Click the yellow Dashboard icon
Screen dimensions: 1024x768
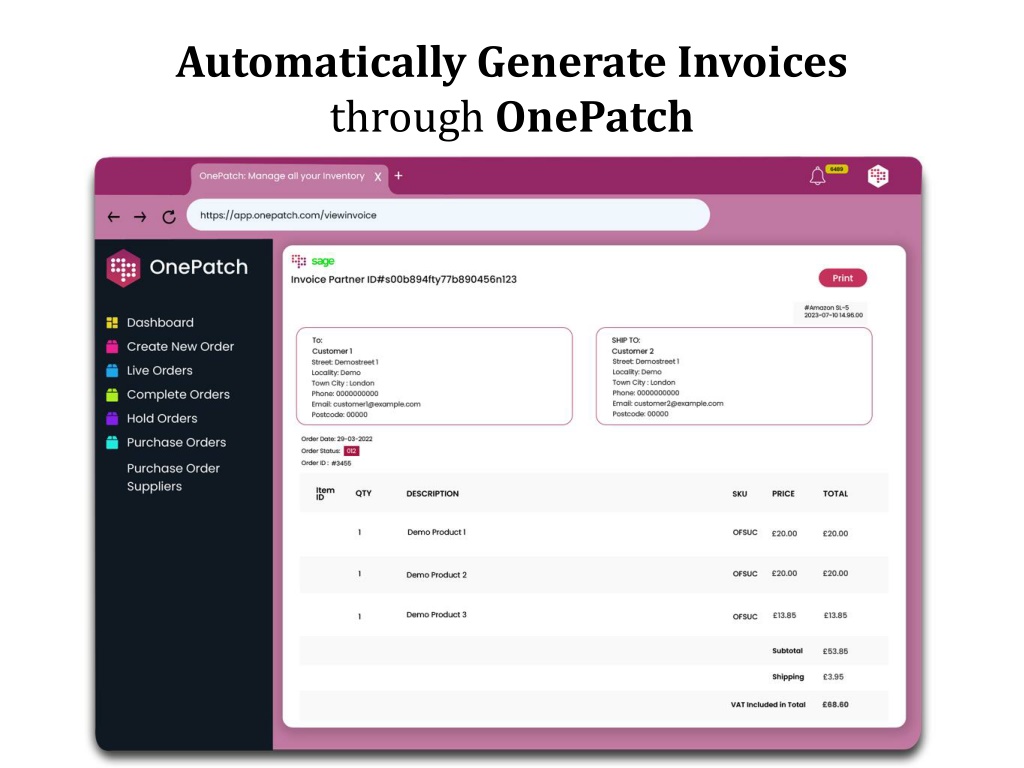click(112, 323)
